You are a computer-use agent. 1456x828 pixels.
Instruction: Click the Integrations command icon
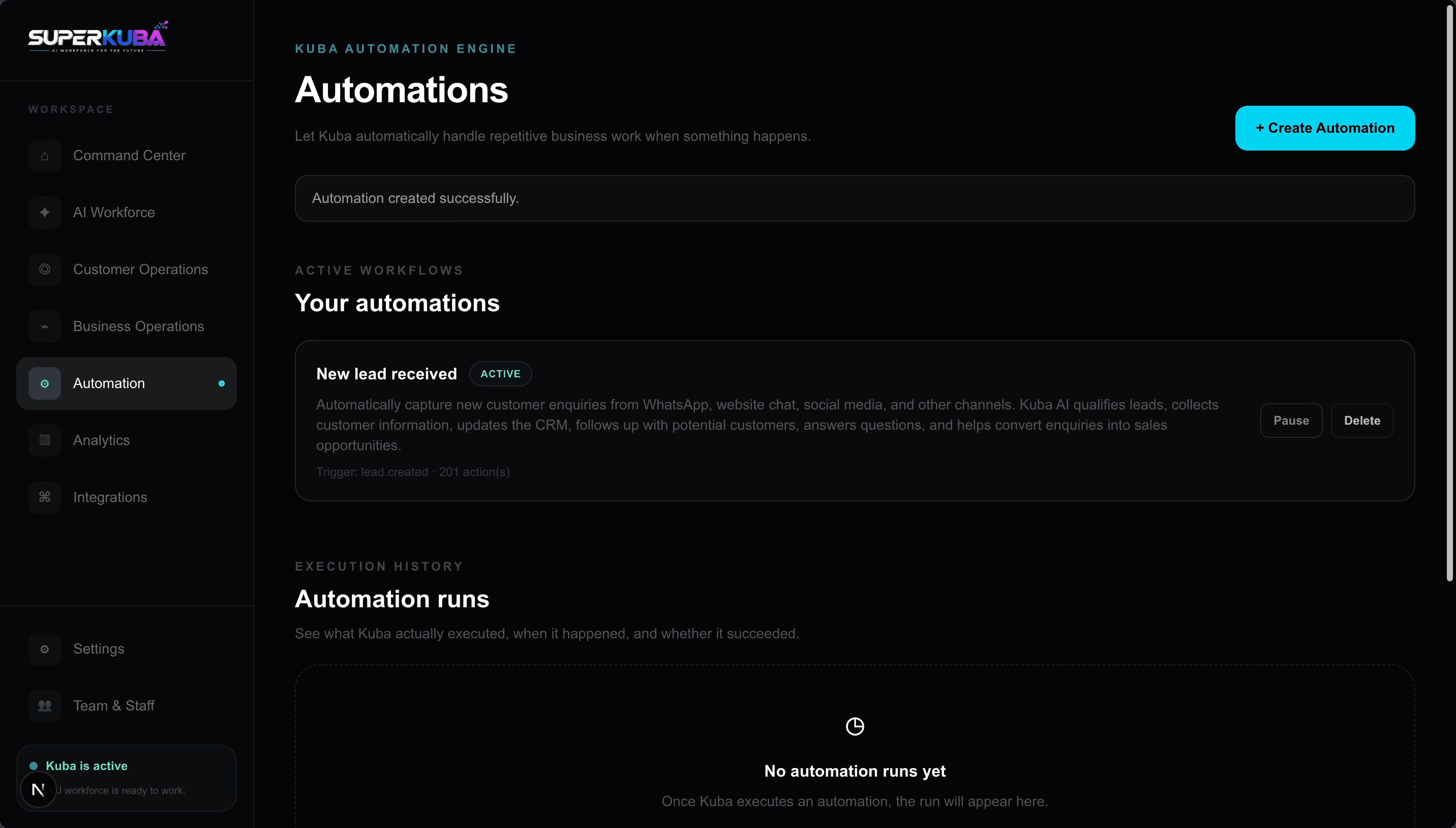point(44,497)
